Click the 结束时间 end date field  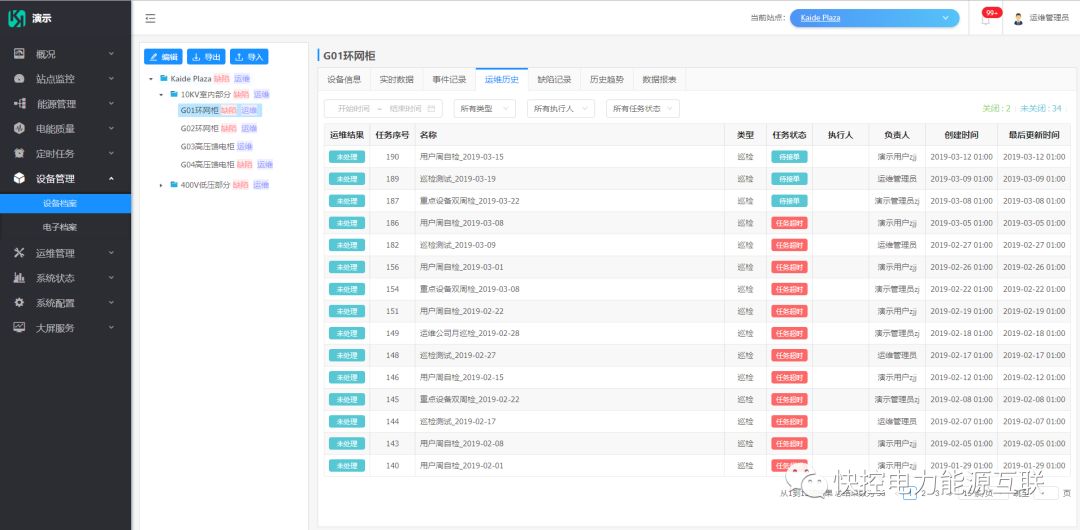click(405, 108)
